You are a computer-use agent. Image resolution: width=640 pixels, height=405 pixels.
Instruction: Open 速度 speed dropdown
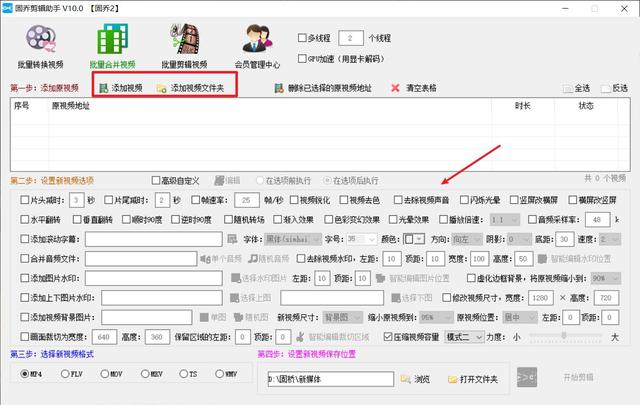point(610,239)
